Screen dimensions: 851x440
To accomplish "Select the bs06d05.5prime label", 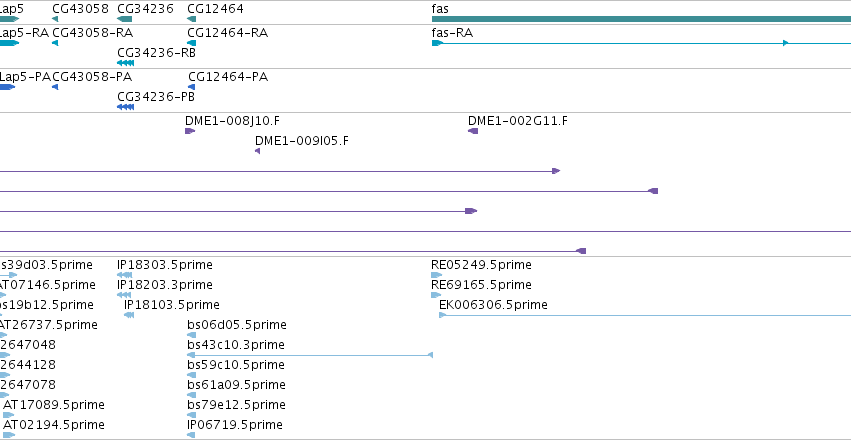I will (x=237, y=324).
